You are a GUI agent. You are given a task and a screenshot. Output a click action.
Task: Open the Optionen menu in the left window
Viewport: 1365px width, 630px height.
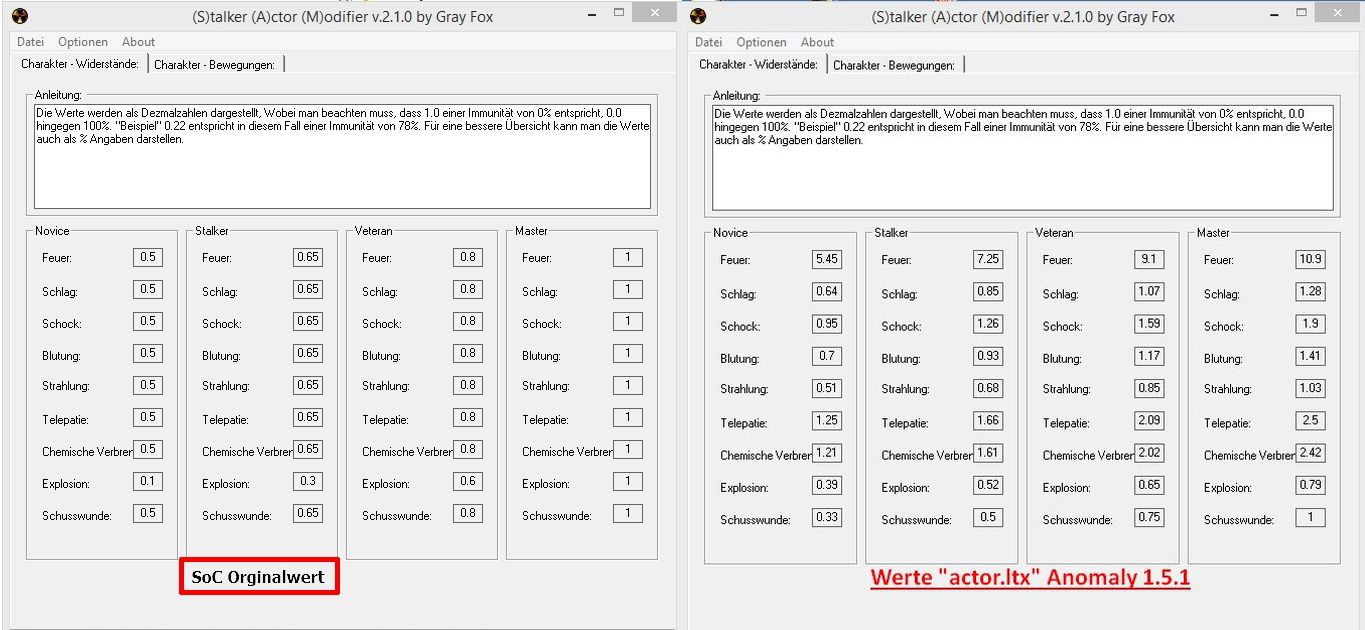pyautogui.click(x=83, y=42)
